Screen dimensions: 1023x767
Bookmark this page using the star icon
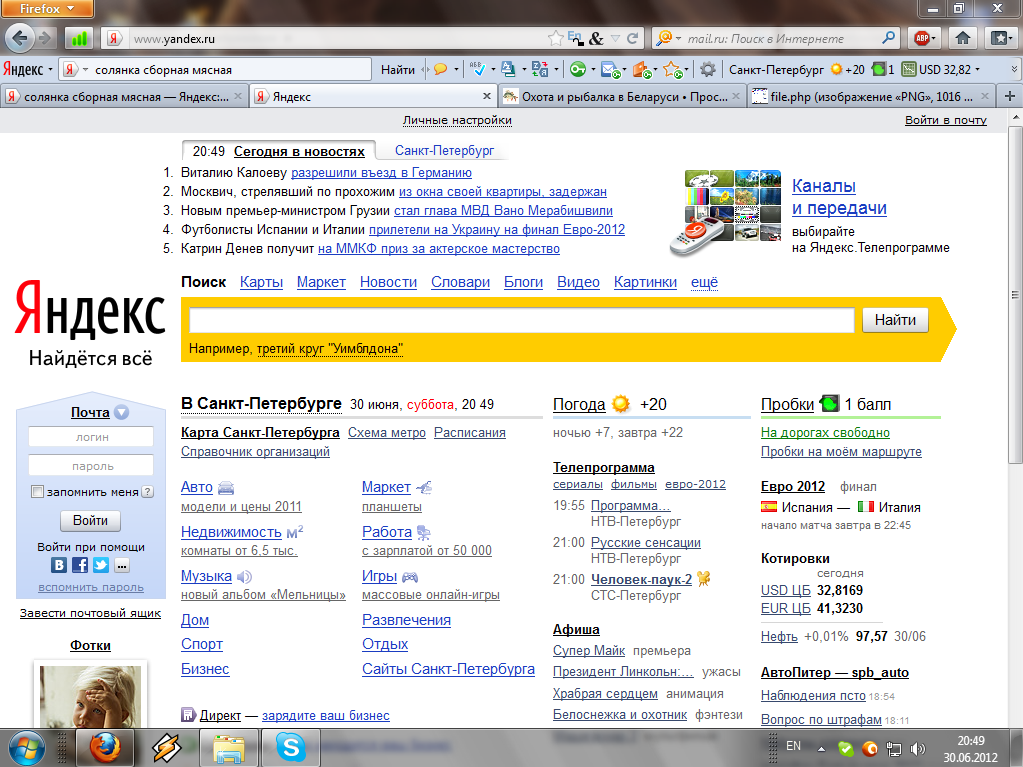click(x=556, y=39)
